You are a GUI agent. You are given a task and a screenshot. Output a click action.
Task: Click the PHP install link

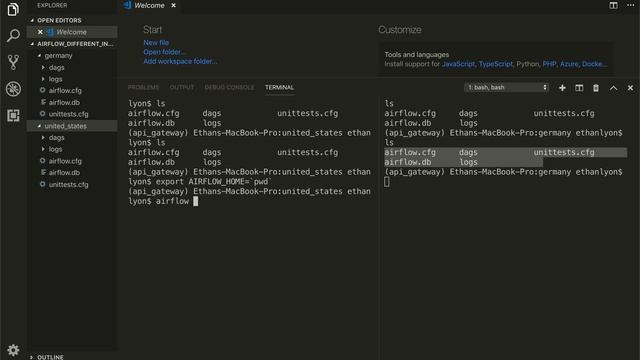pyautogui.click(x=549, y=64)
